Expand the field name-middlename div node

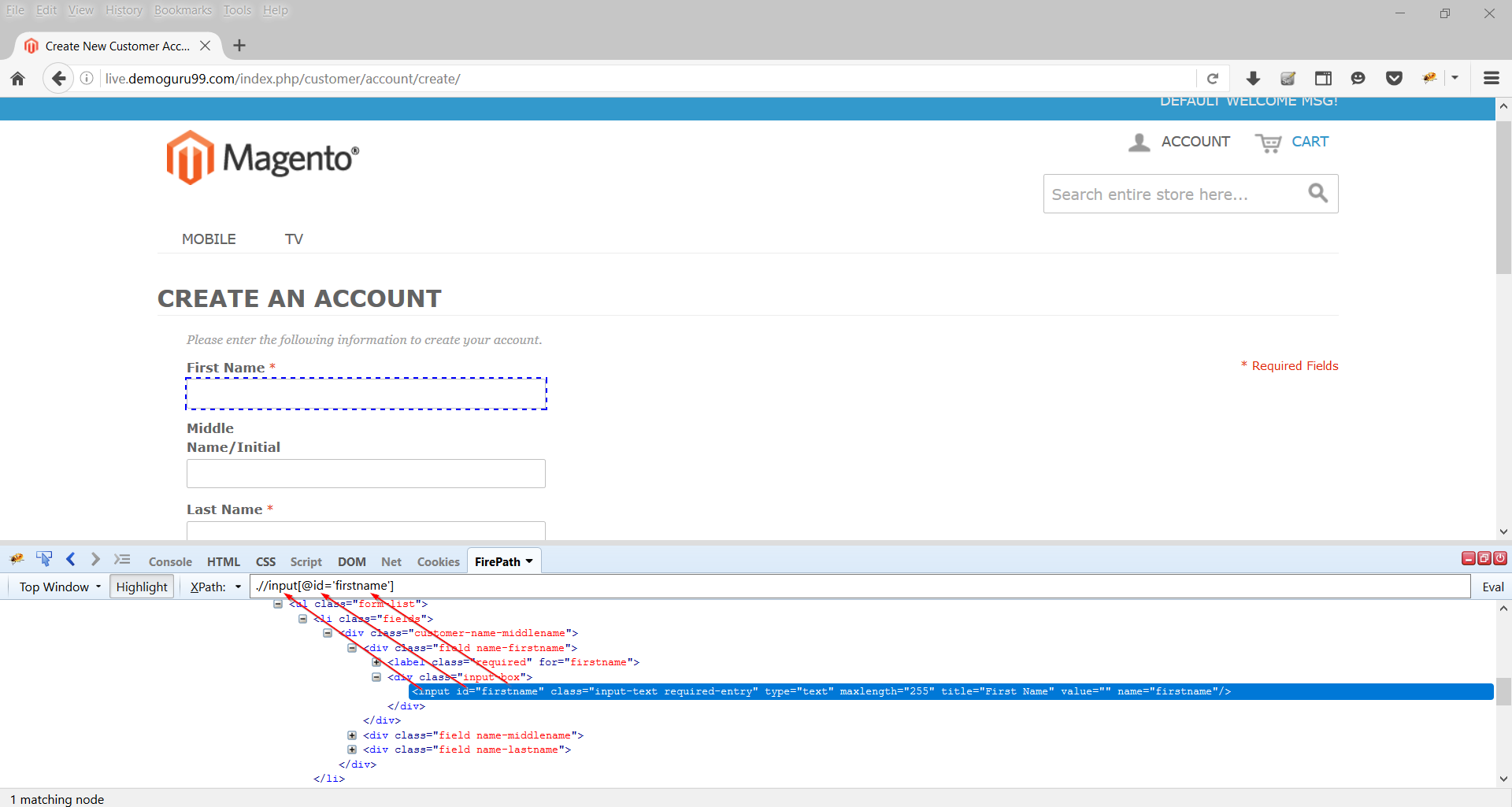tap(352, 735)
